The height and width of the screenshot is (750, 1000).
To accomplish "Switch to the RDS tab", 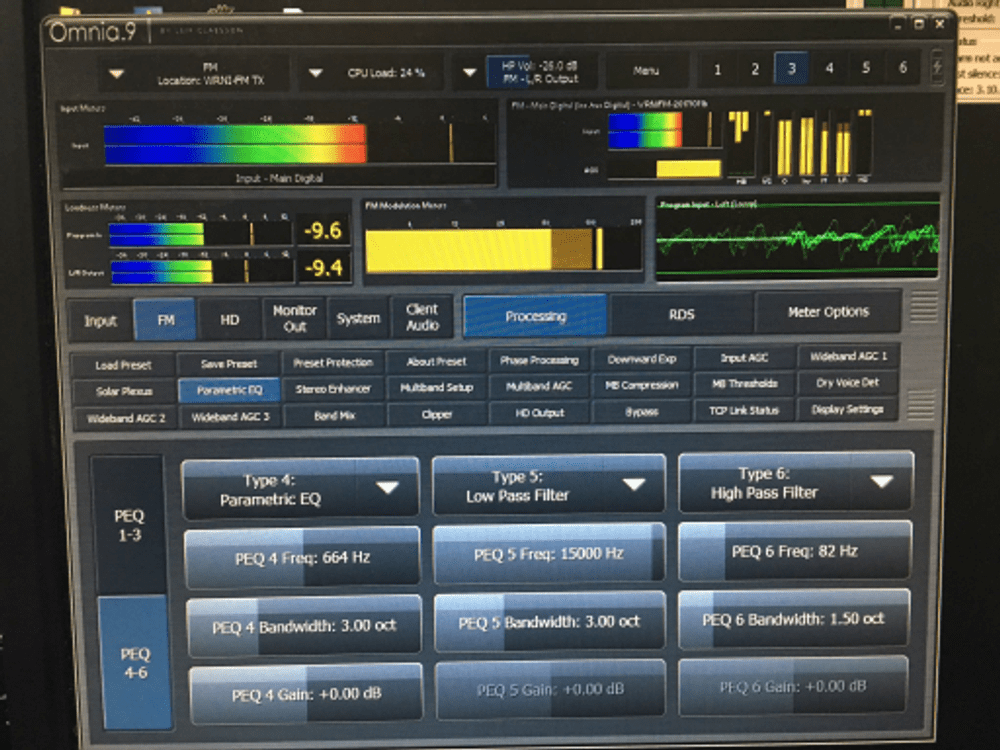I will point(680,315).
